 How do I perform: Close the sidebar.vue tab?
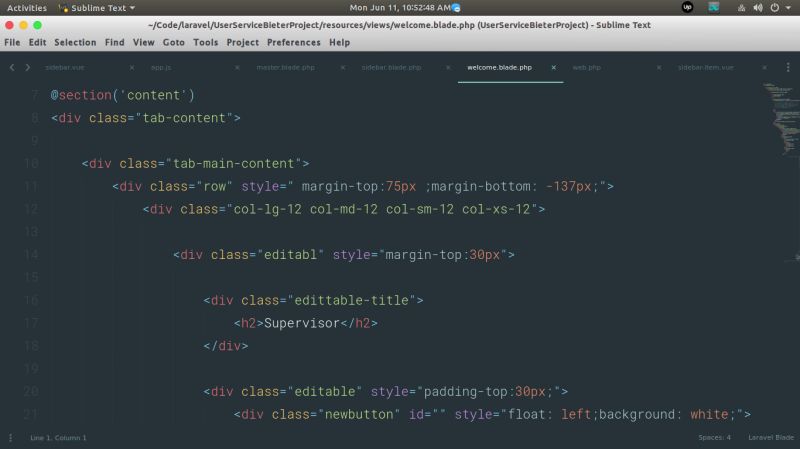132,67
